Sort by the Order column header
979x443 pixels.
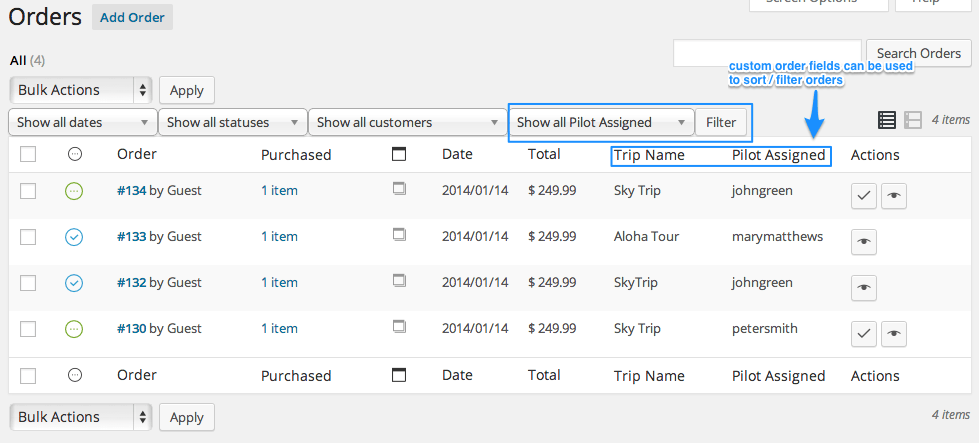[x=137, y=154]
